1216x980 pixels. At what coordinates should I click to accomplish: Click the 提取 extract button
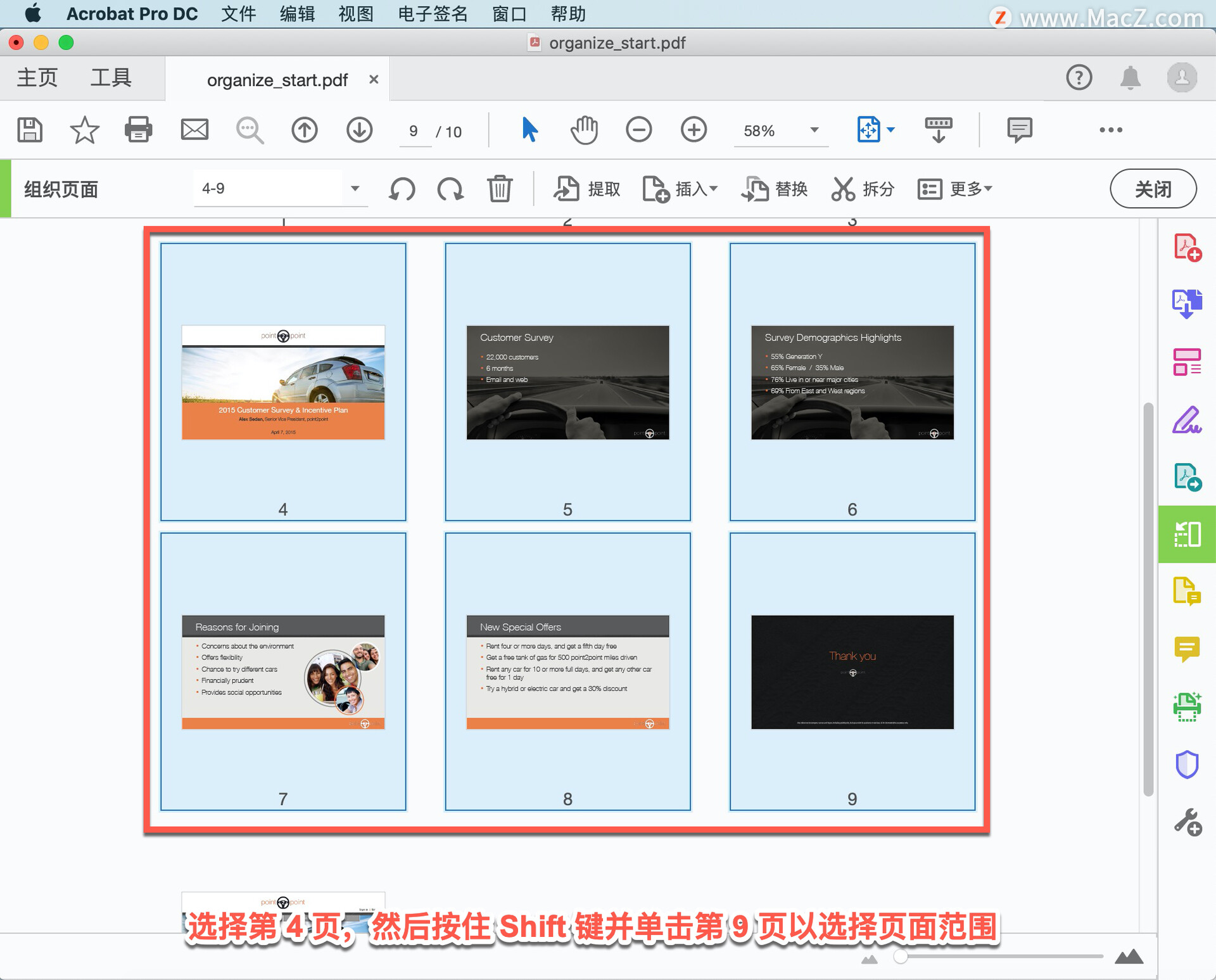[587, 189]
